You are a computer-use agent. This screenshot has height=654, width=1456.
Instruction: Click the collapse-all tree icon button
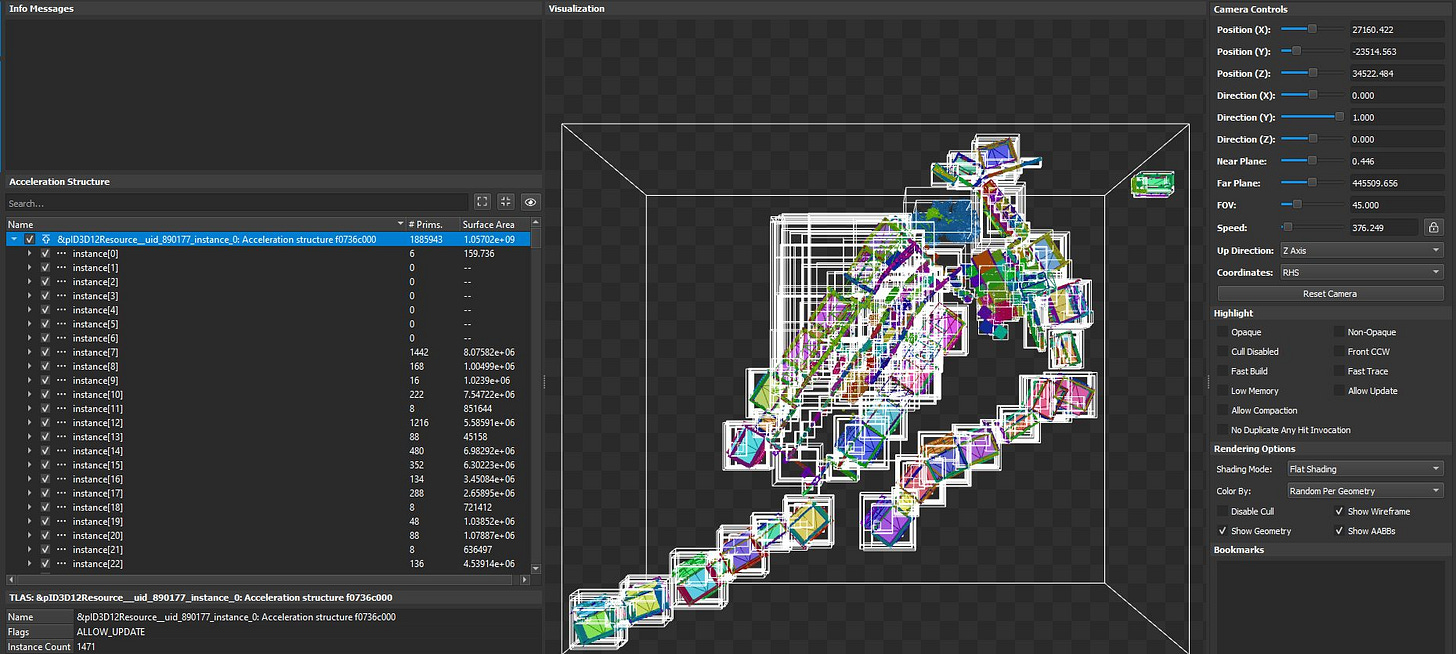[506, 202]
